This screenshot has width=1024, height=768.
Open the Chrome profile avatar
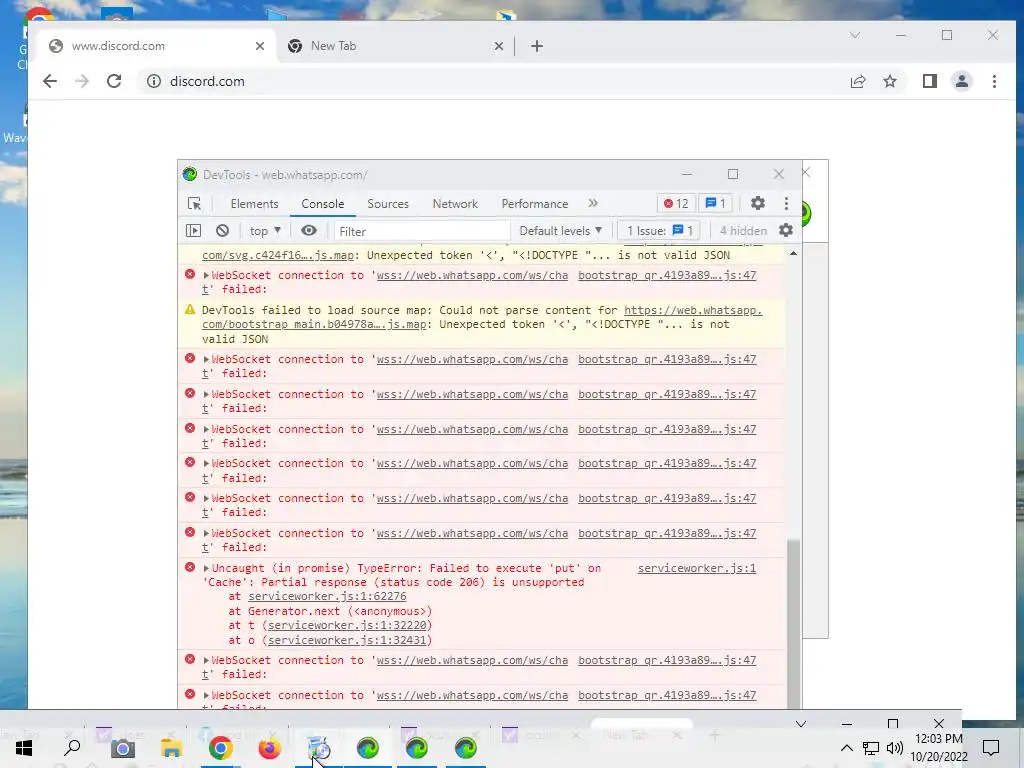click(962, 81)
